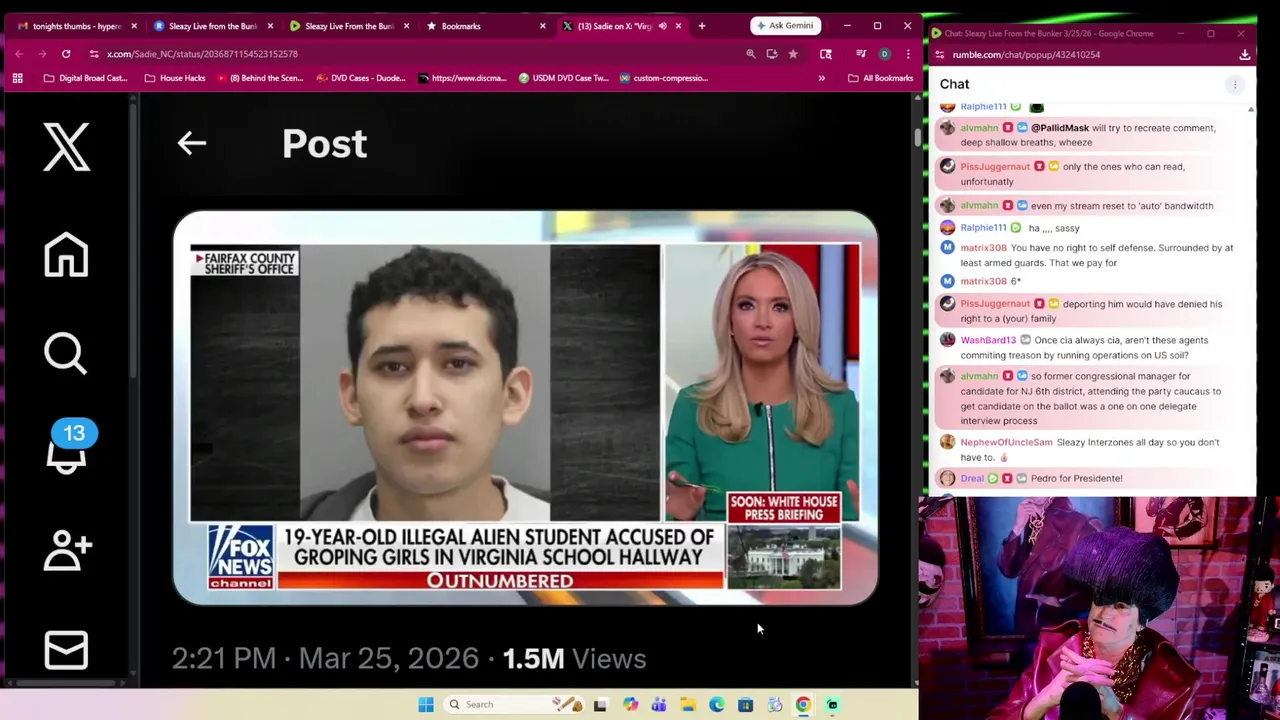The width and height of the screenshot is (1280, 720).
Task: Click site settings icon in chat window address bar
Action: tap(939, 55)
